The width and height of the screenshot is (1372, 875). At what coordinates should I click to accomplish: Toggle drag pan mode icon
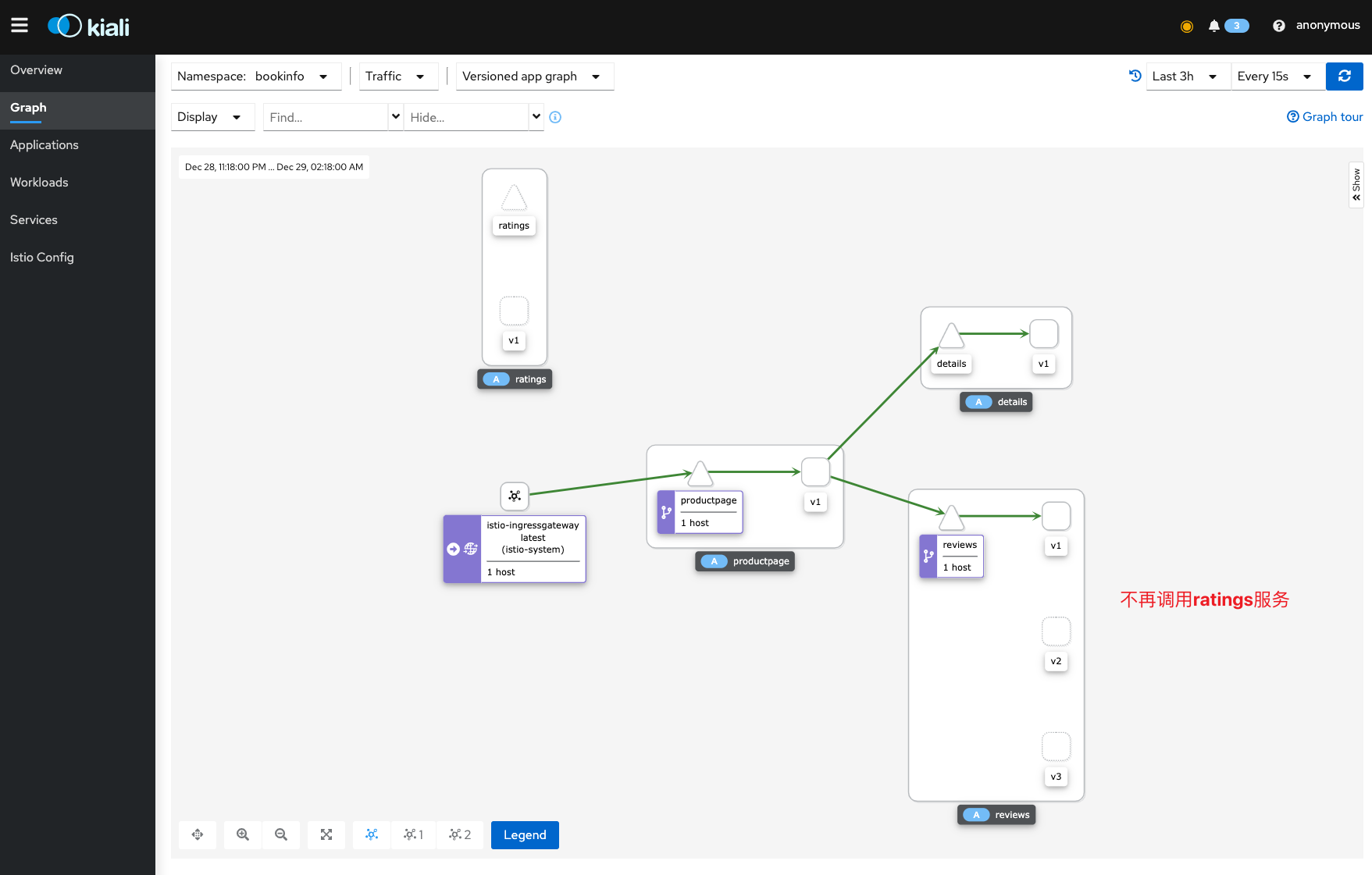tap(198, 834)
